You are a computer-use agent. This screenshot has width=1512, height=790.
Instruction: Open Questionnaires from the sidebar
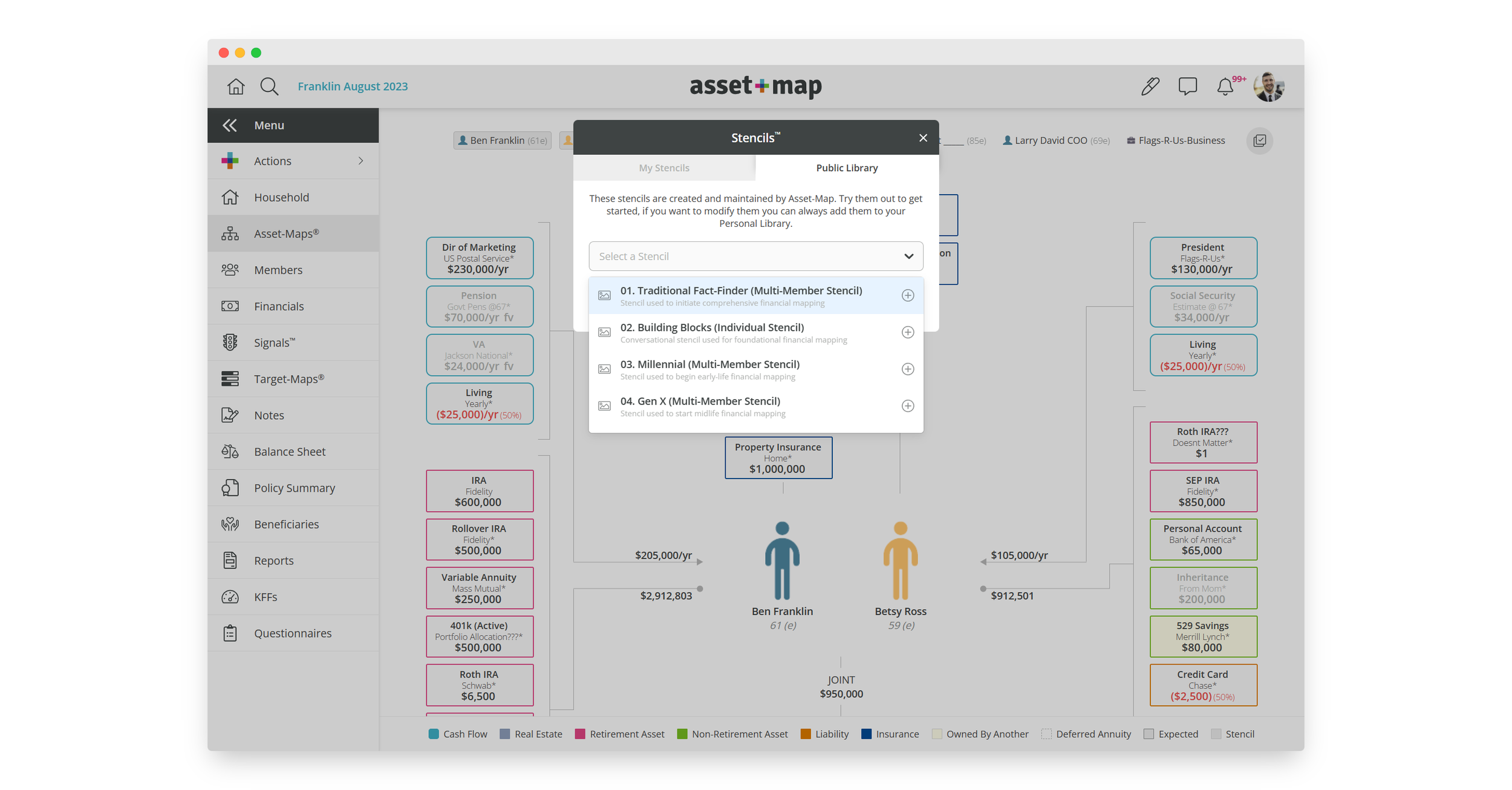(x=293, y=633)
